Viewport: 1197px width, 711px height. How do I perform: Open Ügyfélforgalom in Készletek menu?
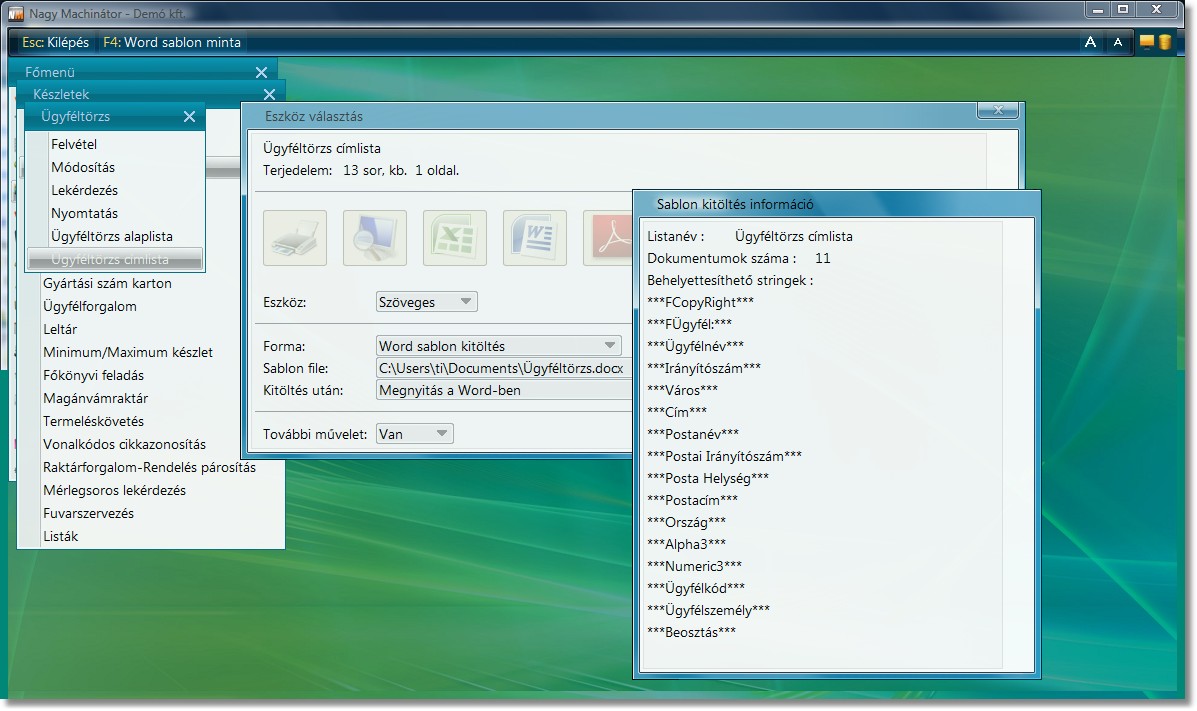pos(90,306)
